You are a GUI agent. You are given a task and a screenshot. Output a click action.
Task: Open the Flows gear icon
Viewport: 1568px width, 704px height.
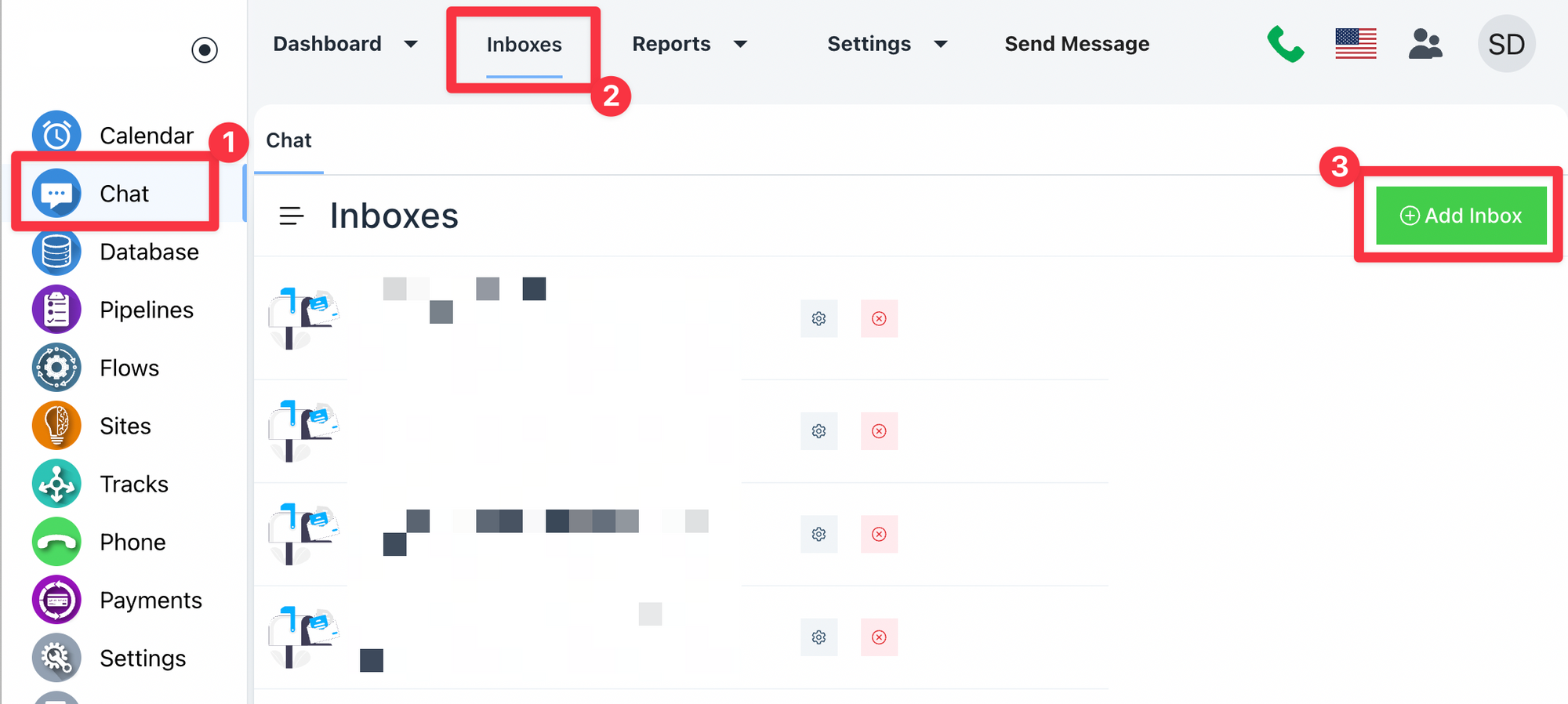click(56, 368)
